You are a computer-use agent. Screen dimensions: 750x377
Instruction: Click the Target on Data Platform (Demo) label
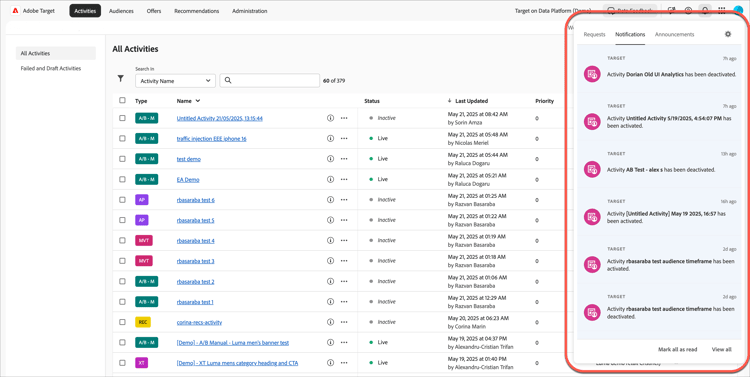pyautogui.click(x=552, y=11)
